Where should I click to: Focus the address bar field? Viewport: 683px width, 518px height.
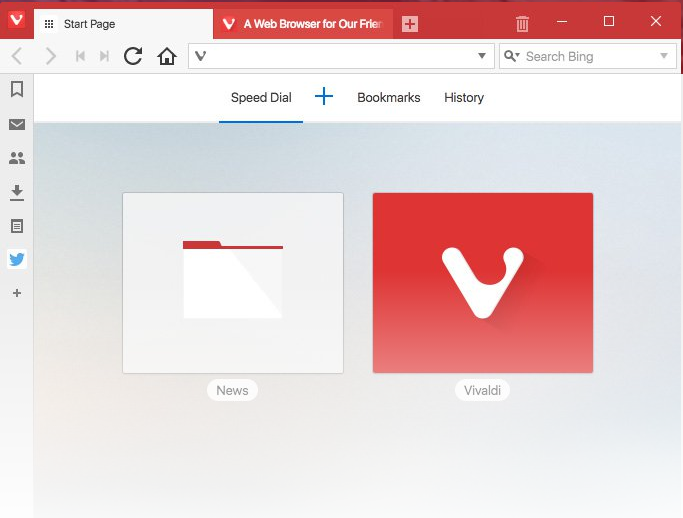[341, 56]
